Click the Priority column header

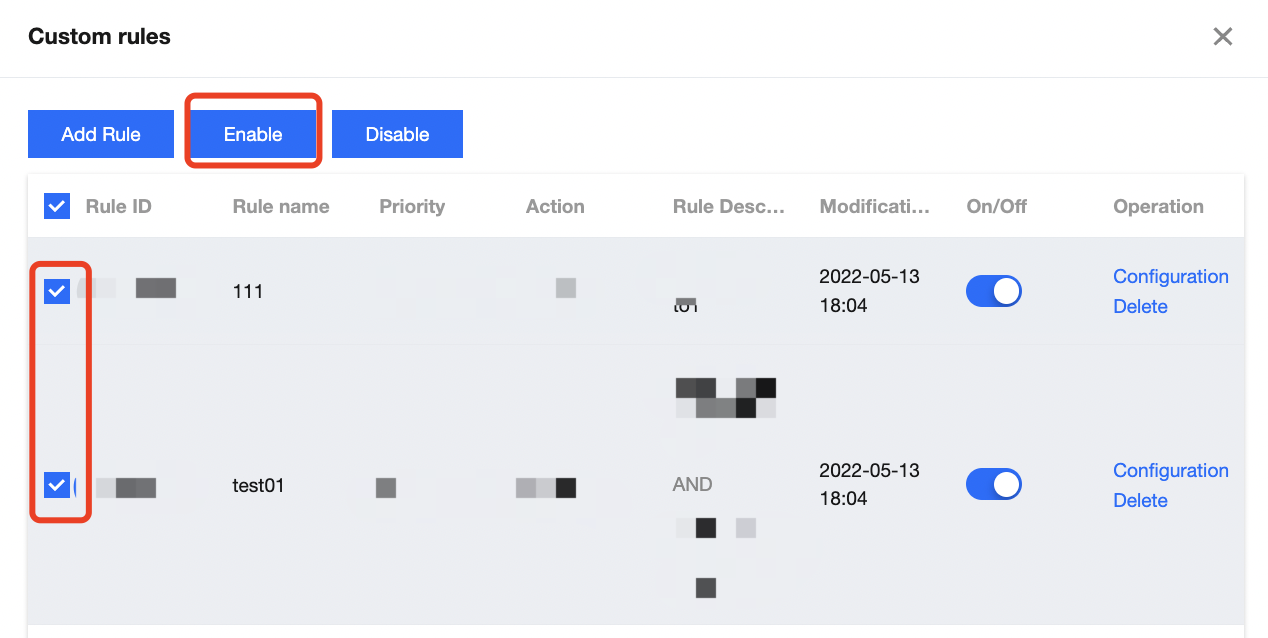(412, 207)
